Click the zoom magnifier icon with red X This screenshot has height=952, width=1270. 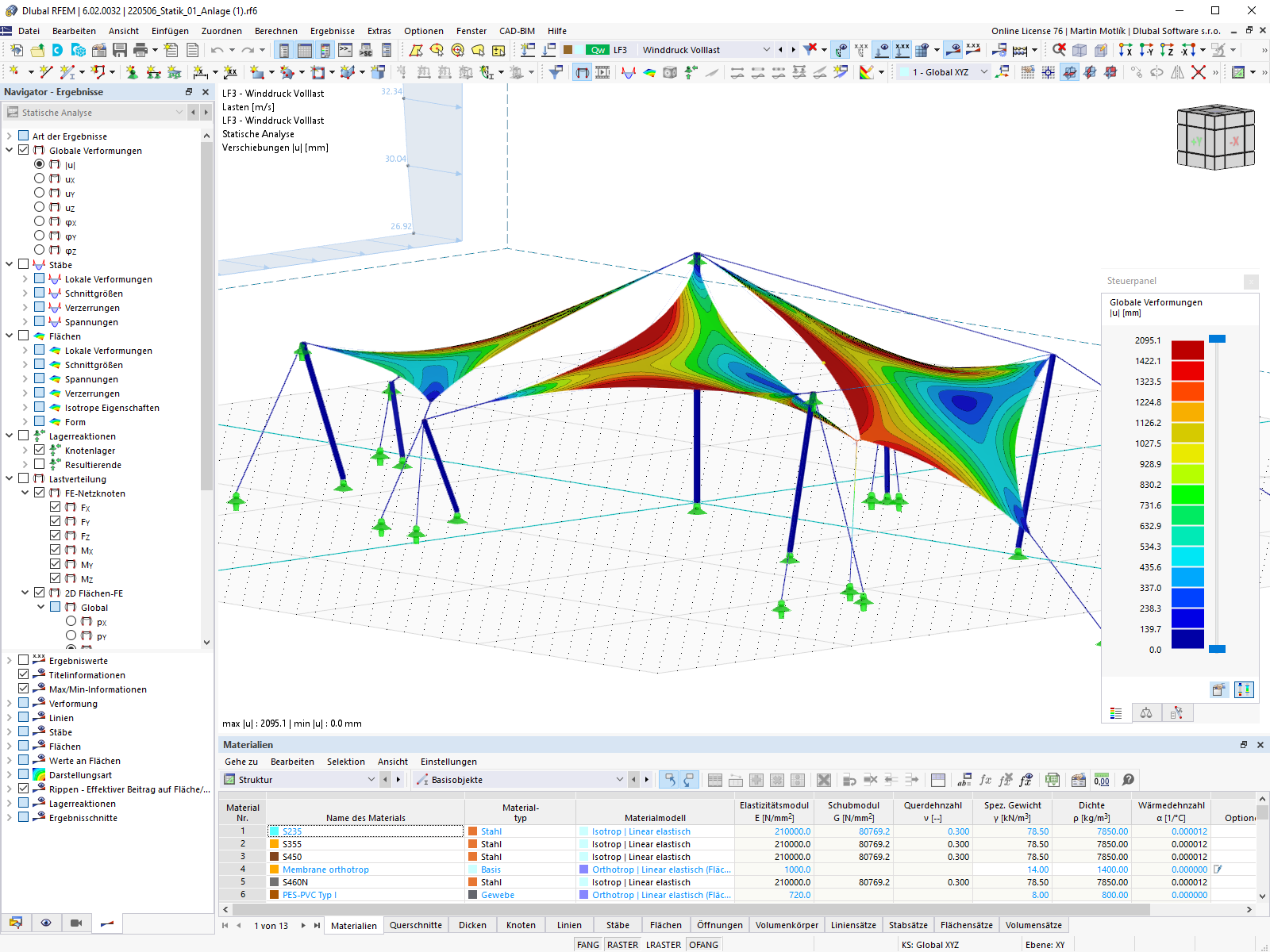1059,49
